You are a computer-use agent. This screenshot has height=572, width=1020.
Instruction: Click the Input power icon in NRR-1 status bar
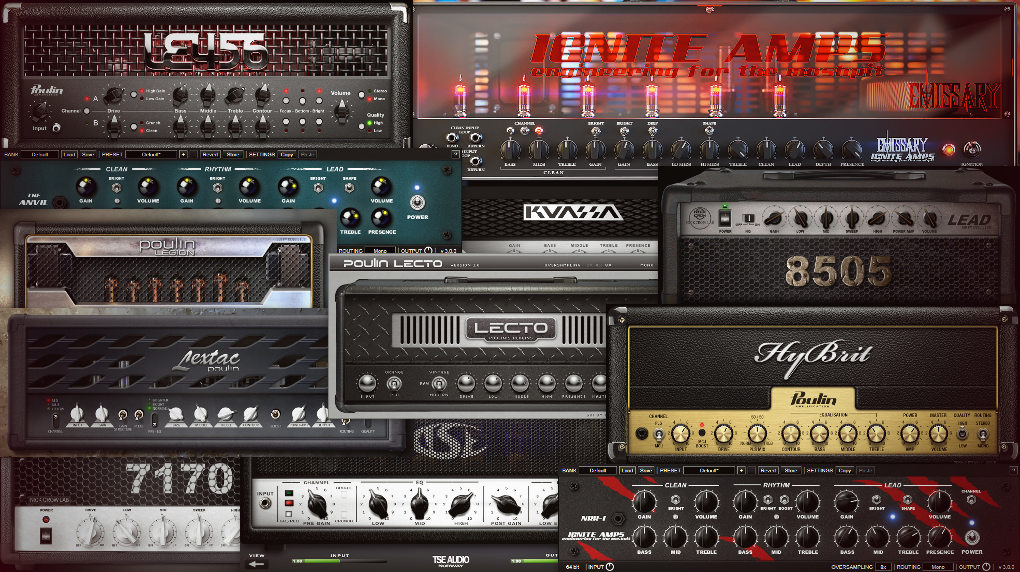pos(610,567)
